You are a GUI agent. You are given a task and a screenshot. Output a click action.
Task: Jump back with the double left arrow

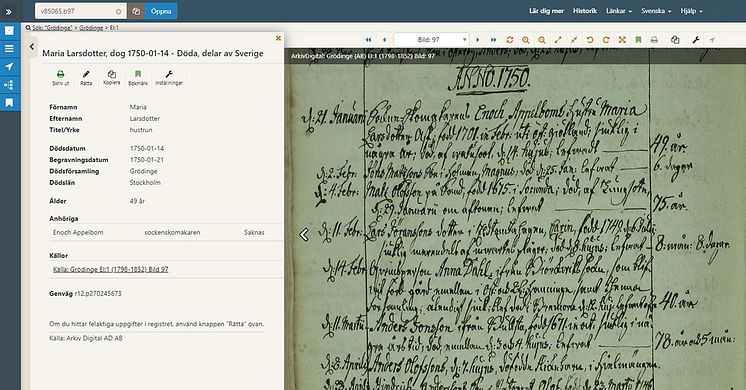(x=368, y=40)
